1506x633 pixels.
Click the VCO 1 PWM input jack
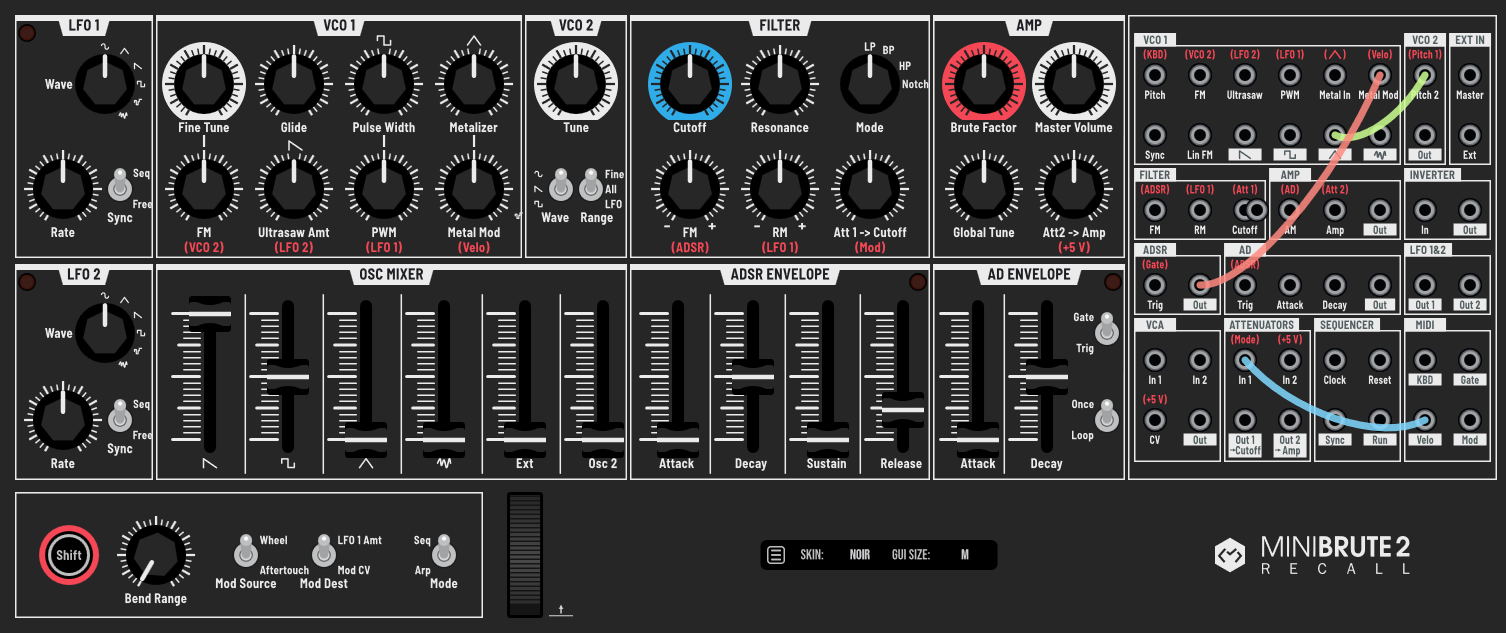1289,76
